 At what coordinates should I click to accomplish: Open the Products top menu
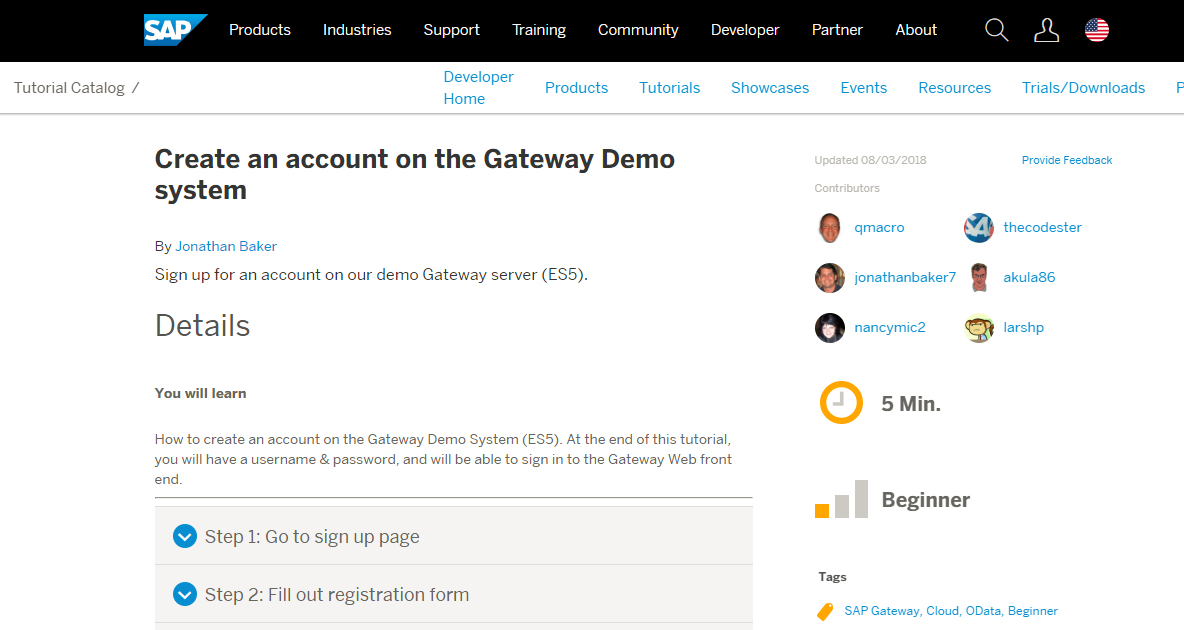click(260, 30)
